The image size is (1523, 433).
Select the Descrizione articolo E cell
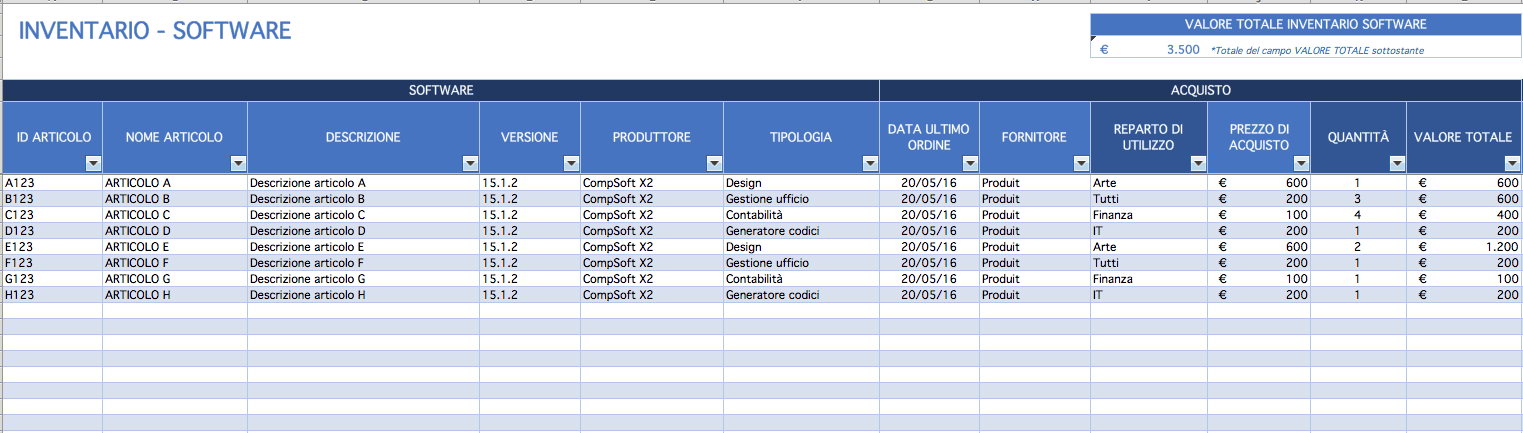(363, 247)
